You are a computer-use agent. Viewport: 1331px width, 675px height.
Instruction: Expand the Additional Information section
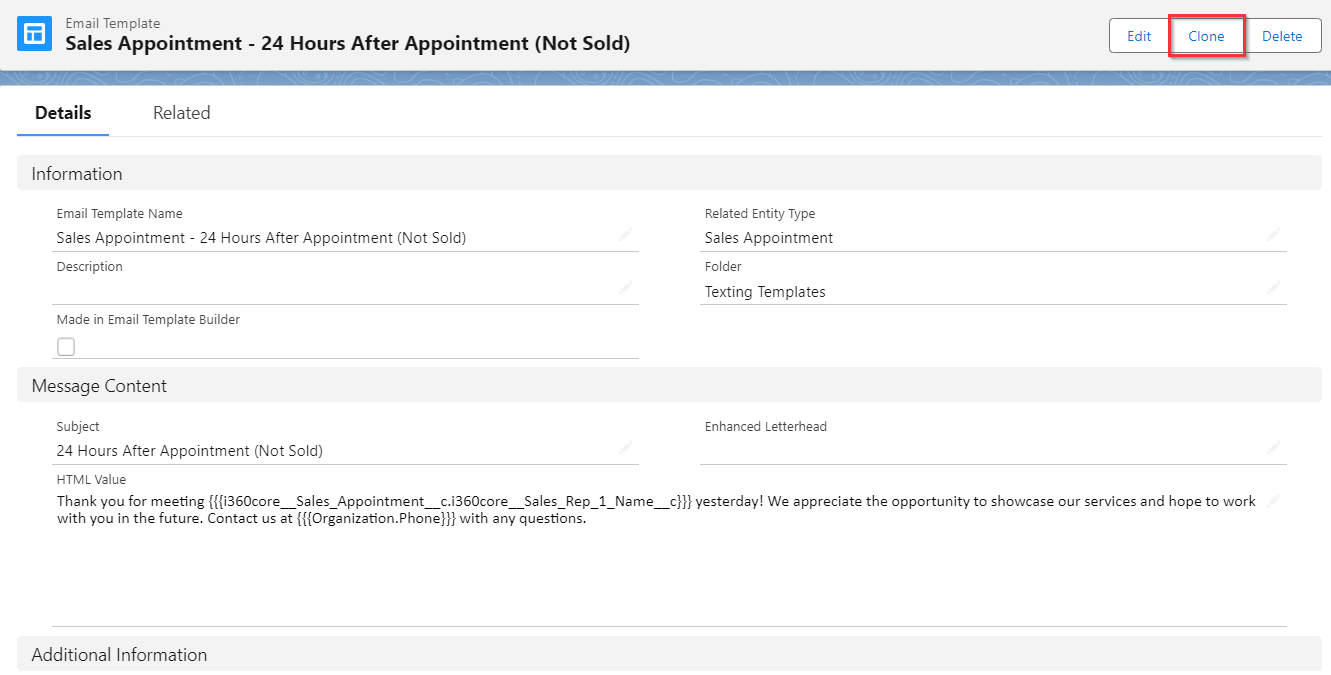click(119, 655)
